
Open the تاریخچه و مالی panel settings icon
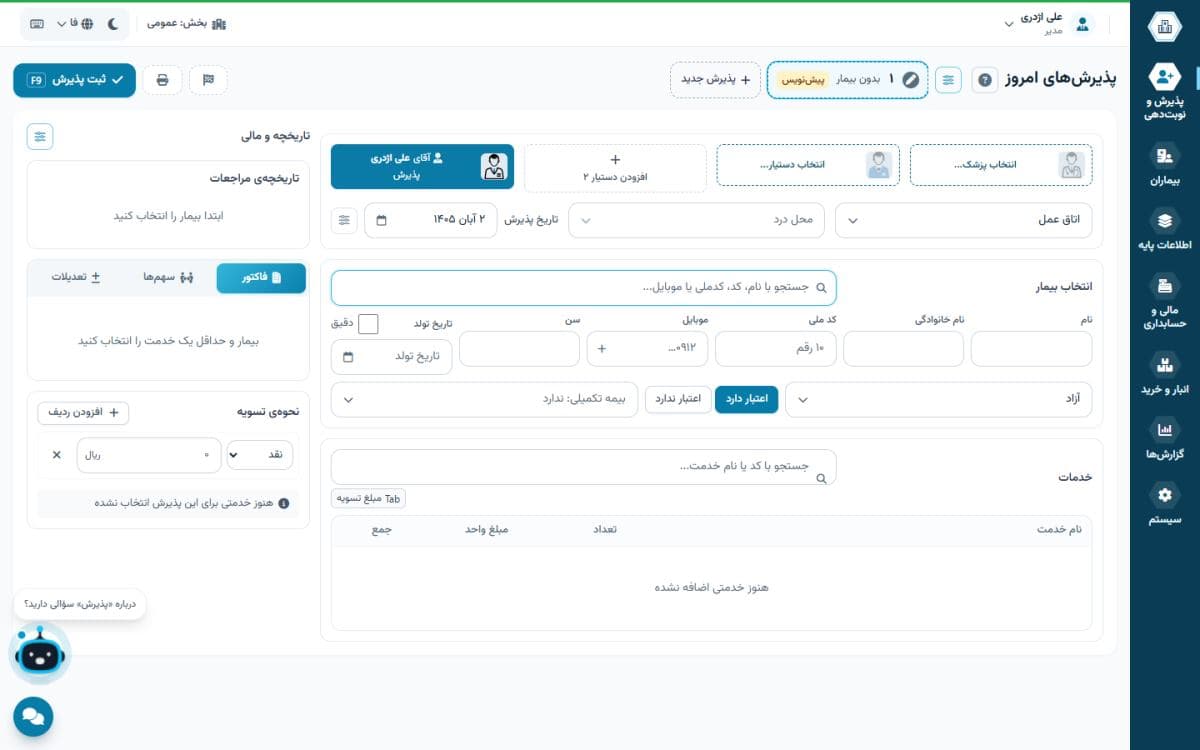(x=40, y=136)
